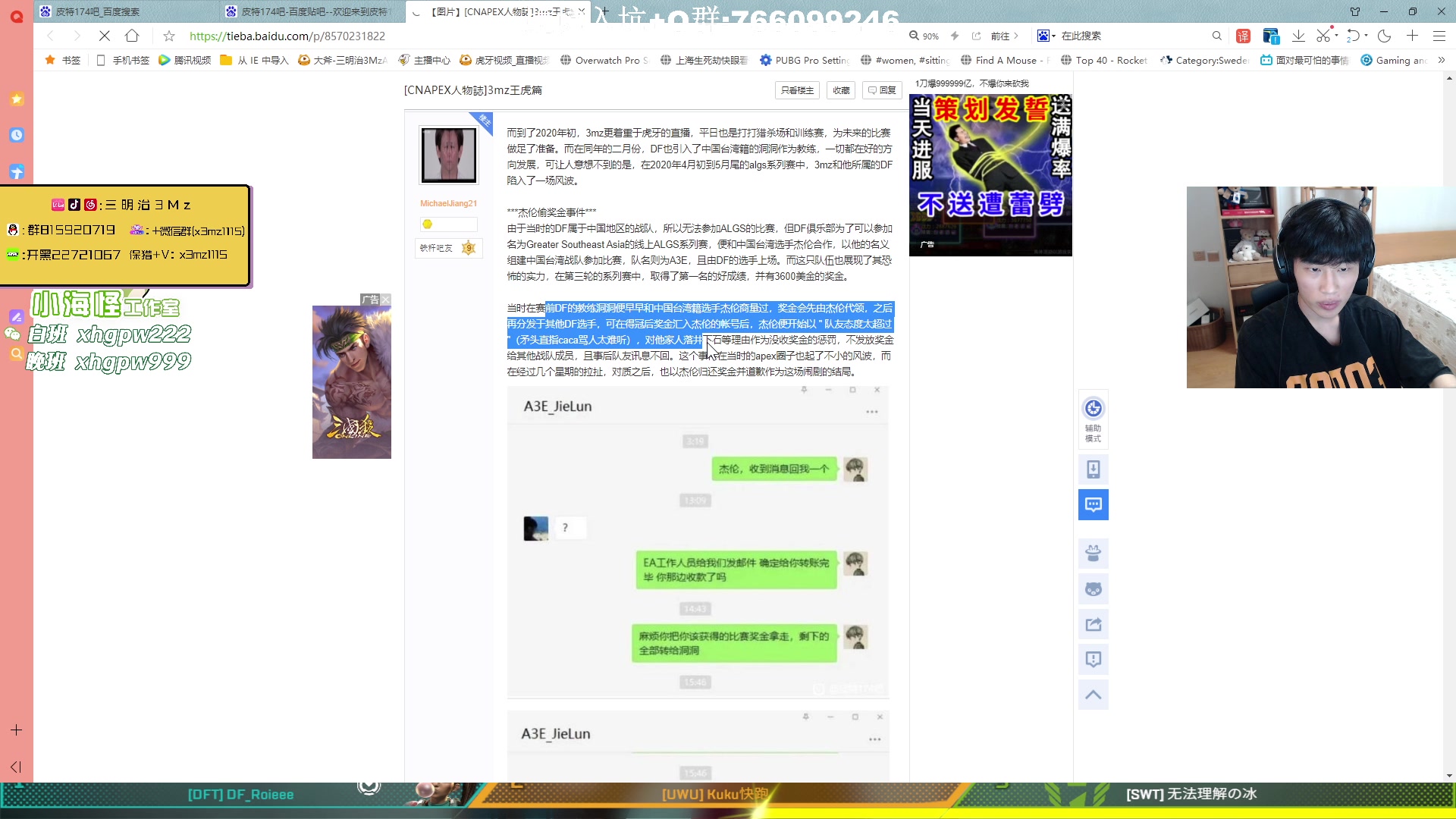Open the 腾讯视频 bookmark
The height and width of the screenshot is (819, 1456).
(185, 60)
